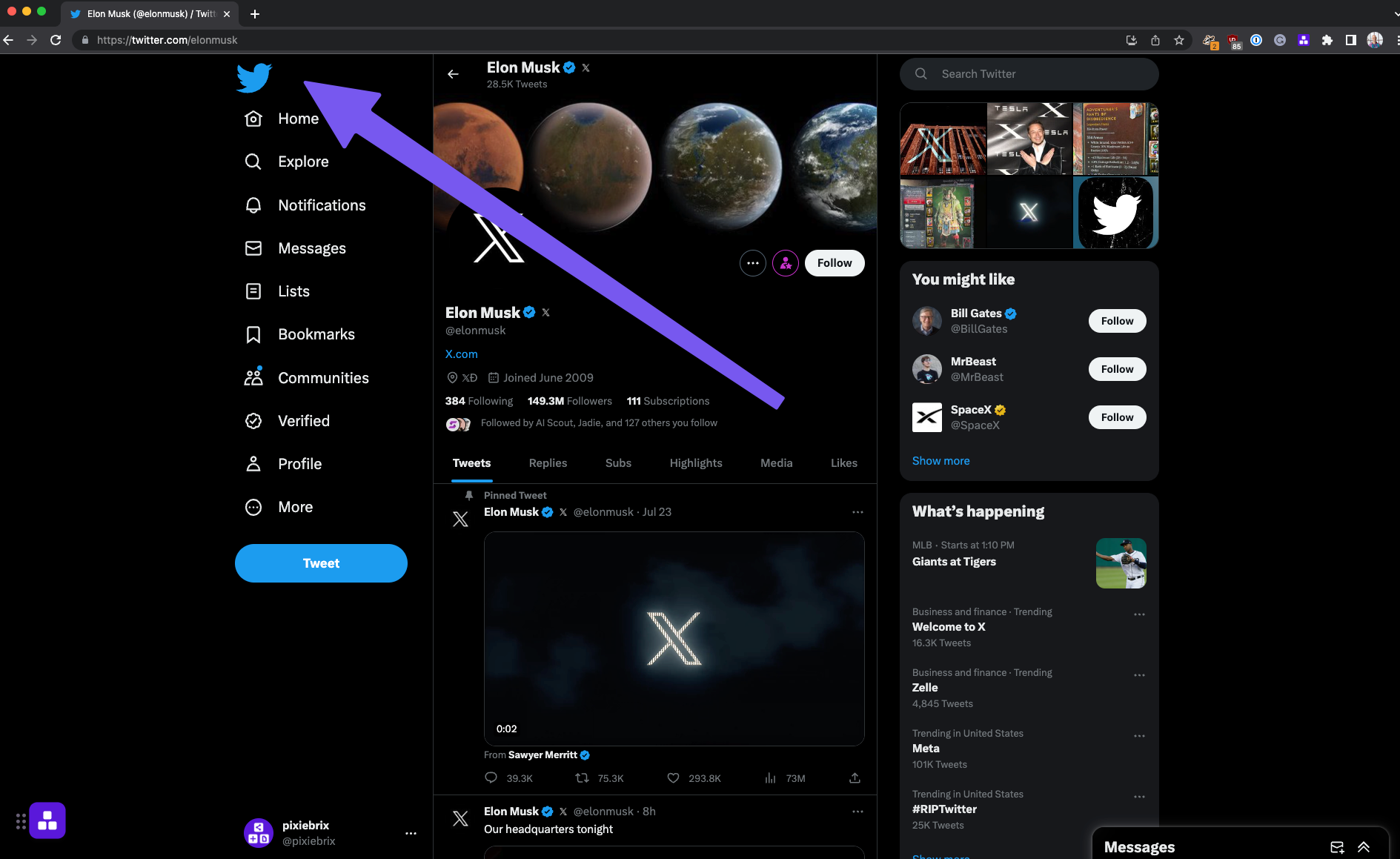Viewport: 1400px width, 859px height.
Task: Open Bookmarks in the sidebar
Action: [x=300, y=334]
